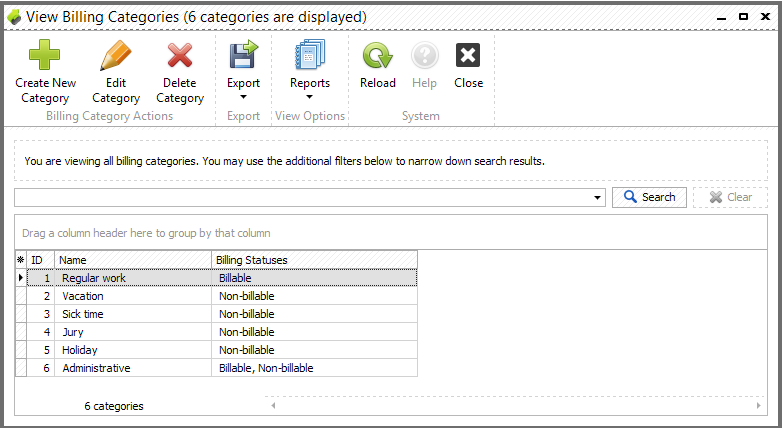
Task: Select the Edit Category pencil icon
Action: 116,55
